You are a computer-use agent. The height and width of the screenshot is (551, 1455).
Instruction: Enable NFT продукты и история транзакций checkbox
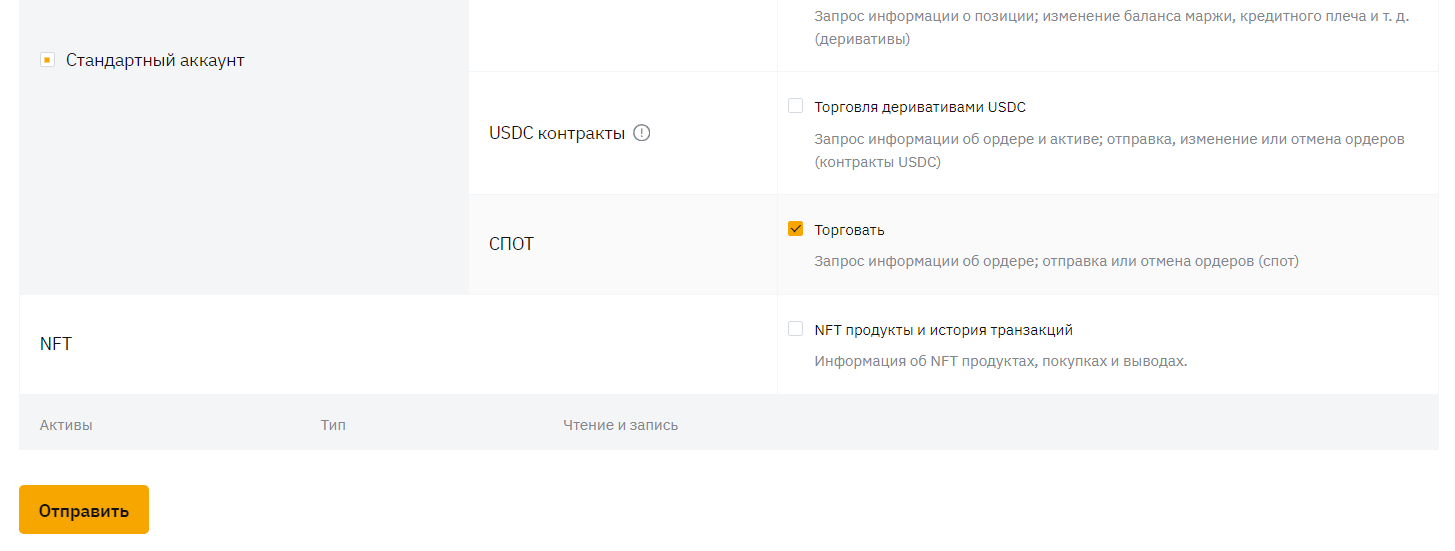pyautogui.click(x=795, y=329)
